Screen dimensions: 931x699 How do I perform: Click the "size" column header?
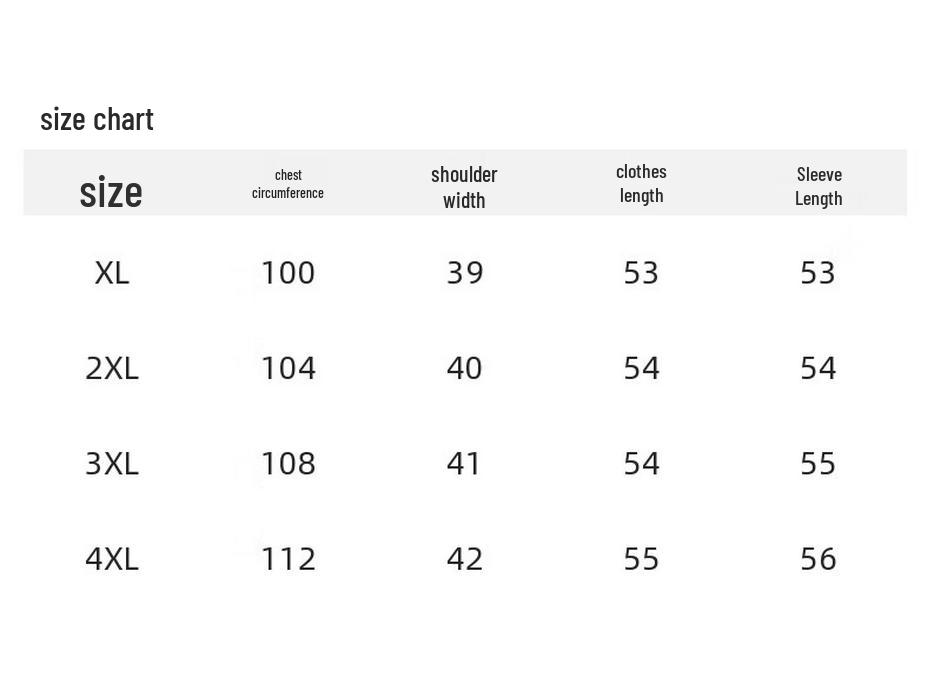pyautogui.click(x=111, y=191)
